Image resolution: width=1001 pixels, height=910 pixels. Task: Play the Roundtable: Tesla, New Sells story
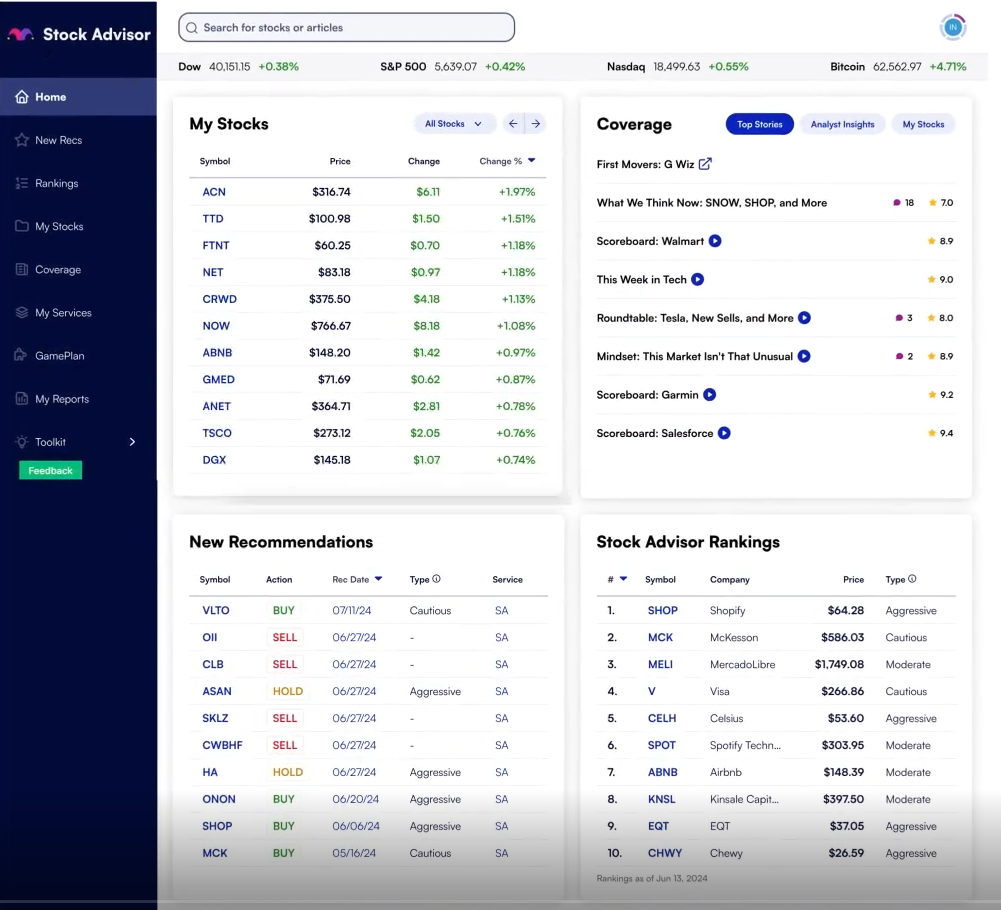click(x=803, y=317)
